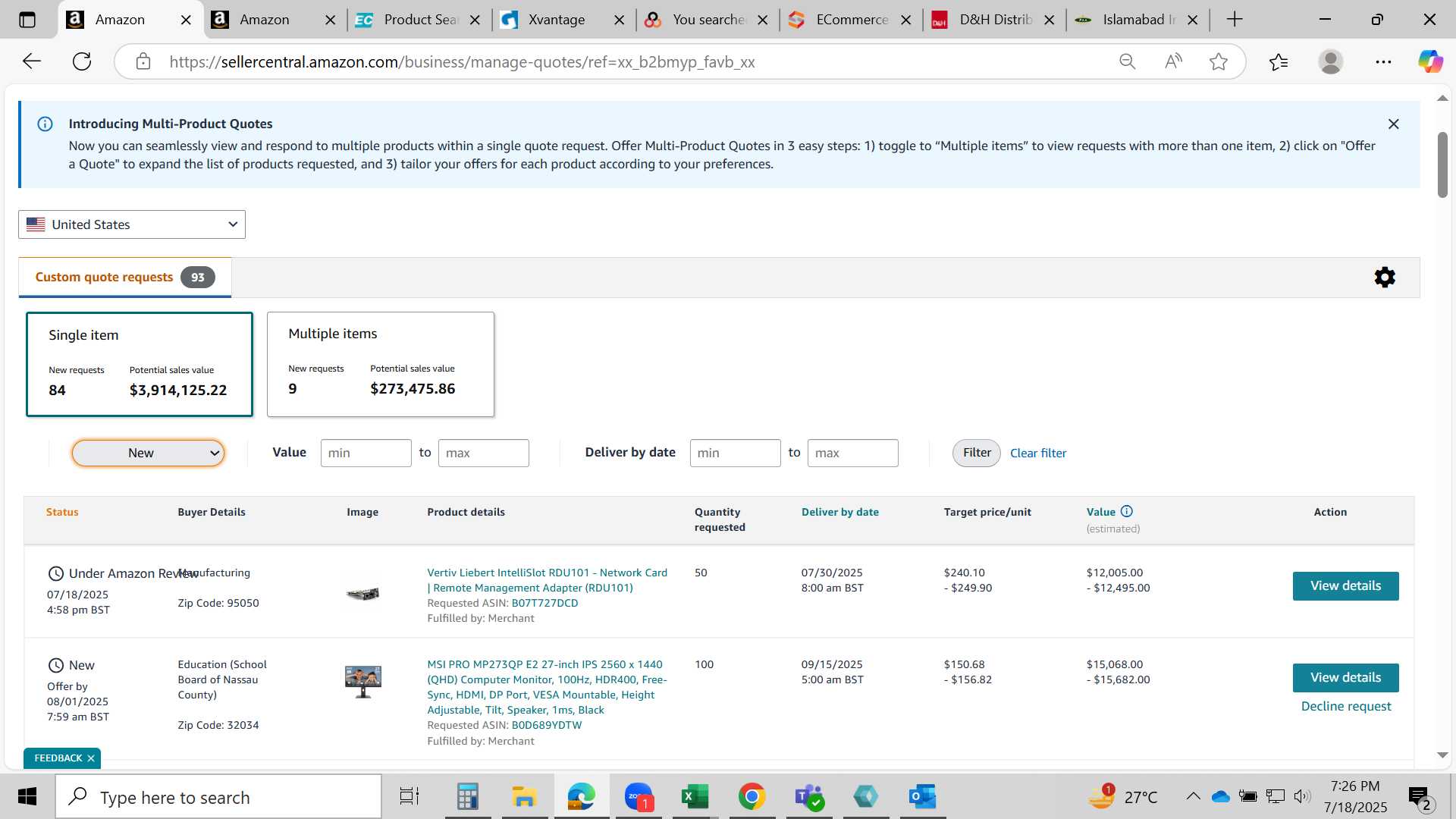Add this page to favorites star
Viewport: 1456px width, 819px height.
point(1219,61)
